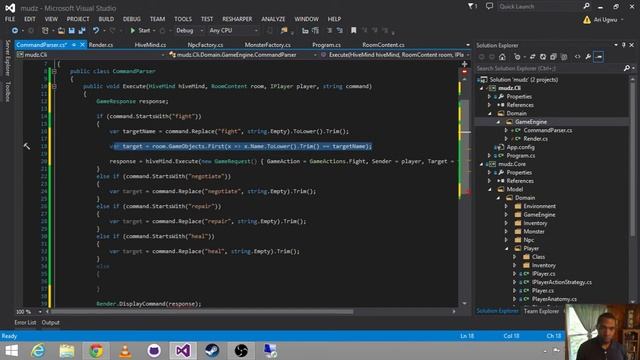
Task: Open Google Chrome from the taskbar
Action: (x=96, y=351)
